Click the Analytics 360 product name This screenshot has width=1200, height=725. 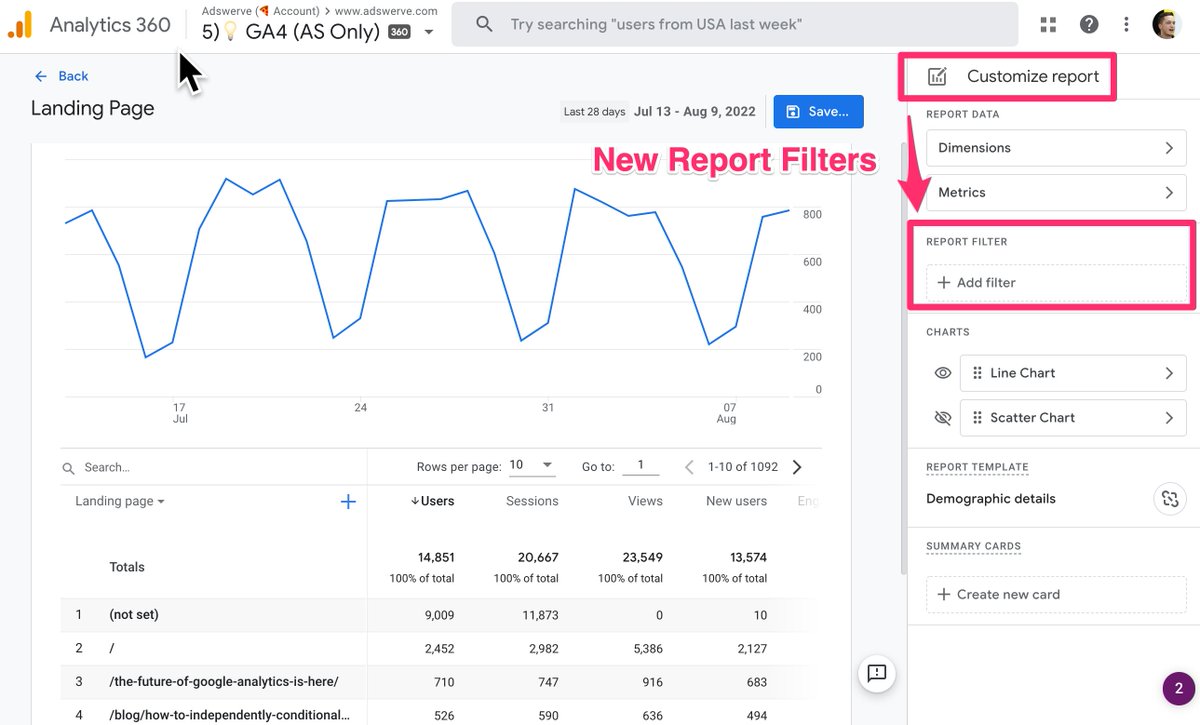110,24
